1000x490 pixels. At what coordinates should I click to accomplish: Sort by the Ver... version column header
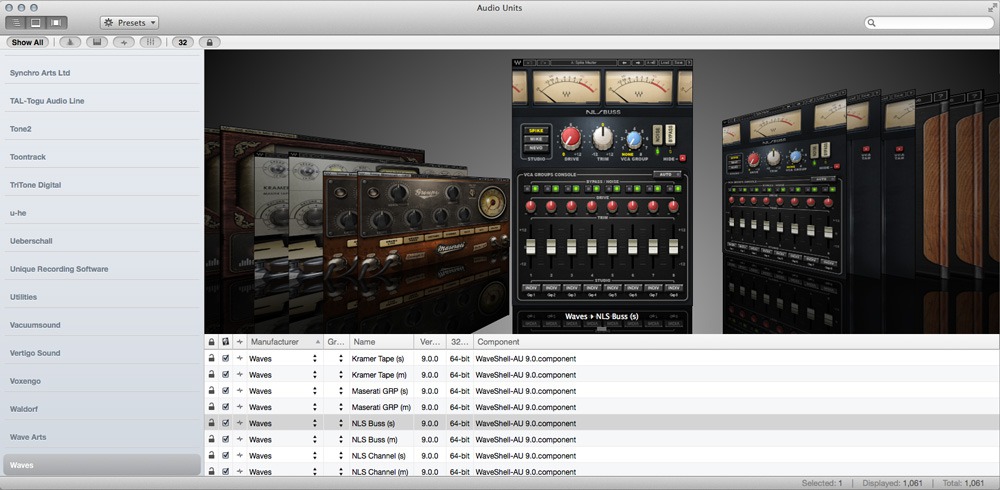pyautogui.click(x=430, y=342)
